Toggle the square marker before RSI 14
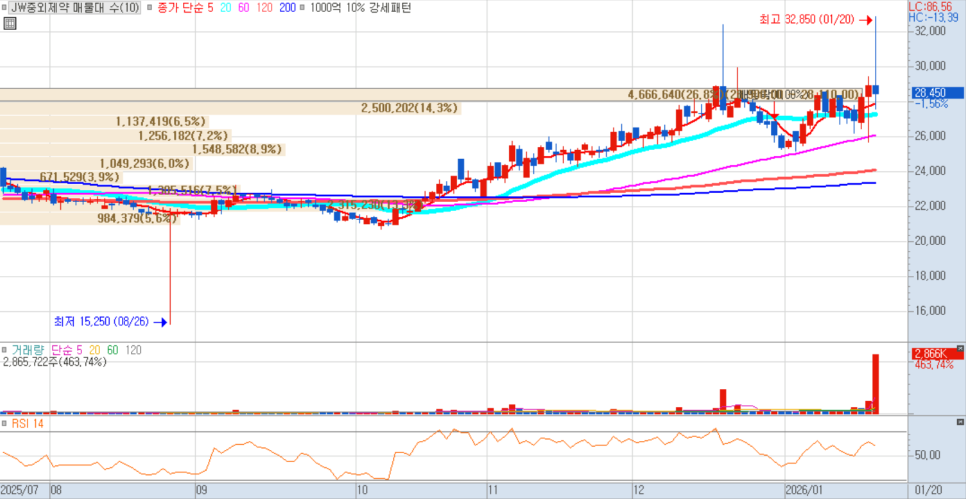Screen dimensions: 966x499 [4, 424]
